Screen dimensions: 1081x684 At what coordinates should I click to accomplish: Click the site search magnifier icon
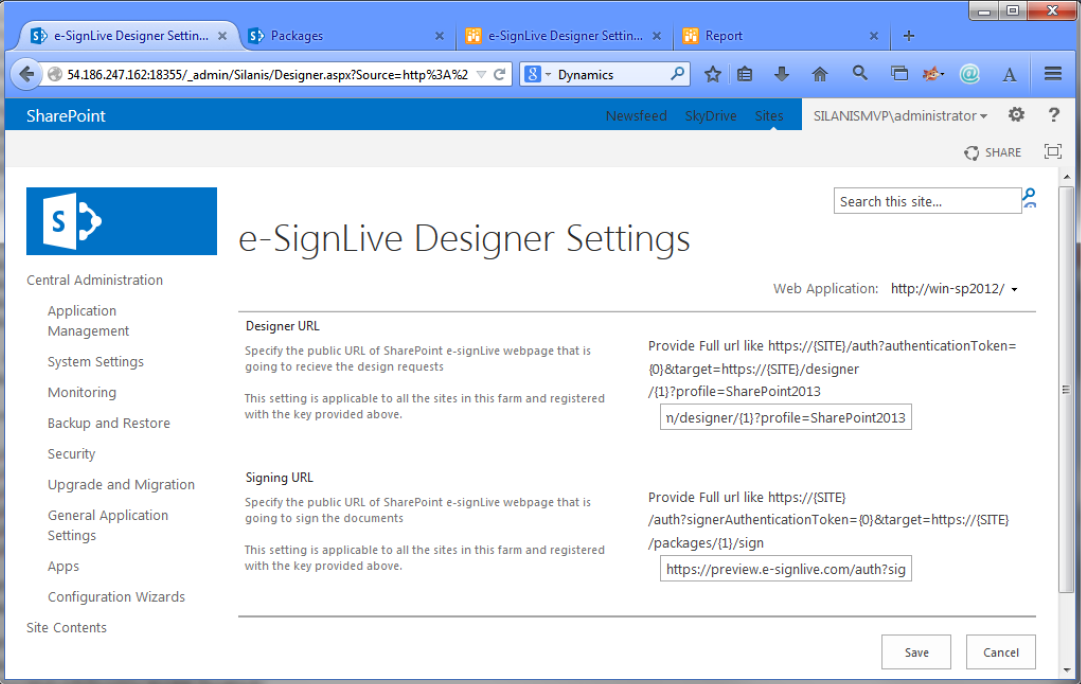tap(1029, 199)
